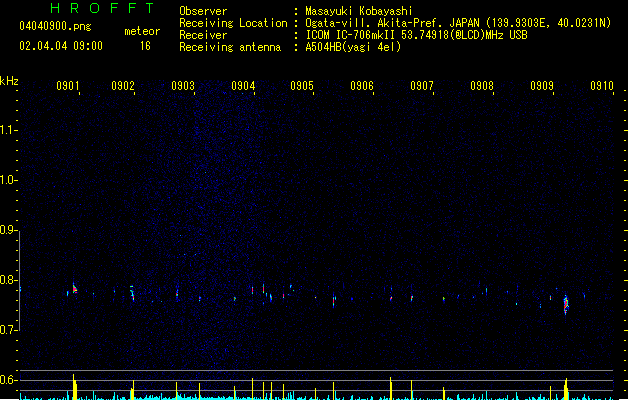Click the meteor echo at the 0902 mark
629x400 pixels.
tap(132, 293)
